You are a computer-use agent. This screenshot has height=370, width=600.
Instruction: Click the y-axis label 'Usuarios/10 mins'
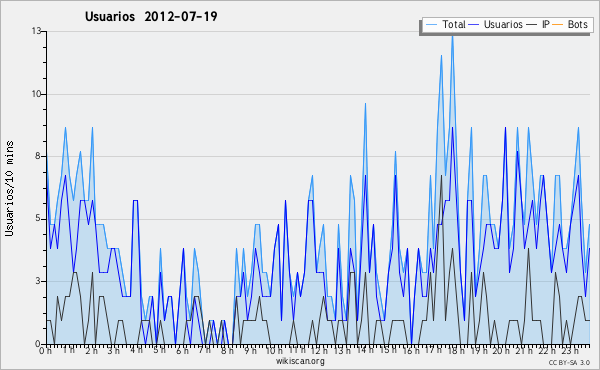tap(9, 189)
